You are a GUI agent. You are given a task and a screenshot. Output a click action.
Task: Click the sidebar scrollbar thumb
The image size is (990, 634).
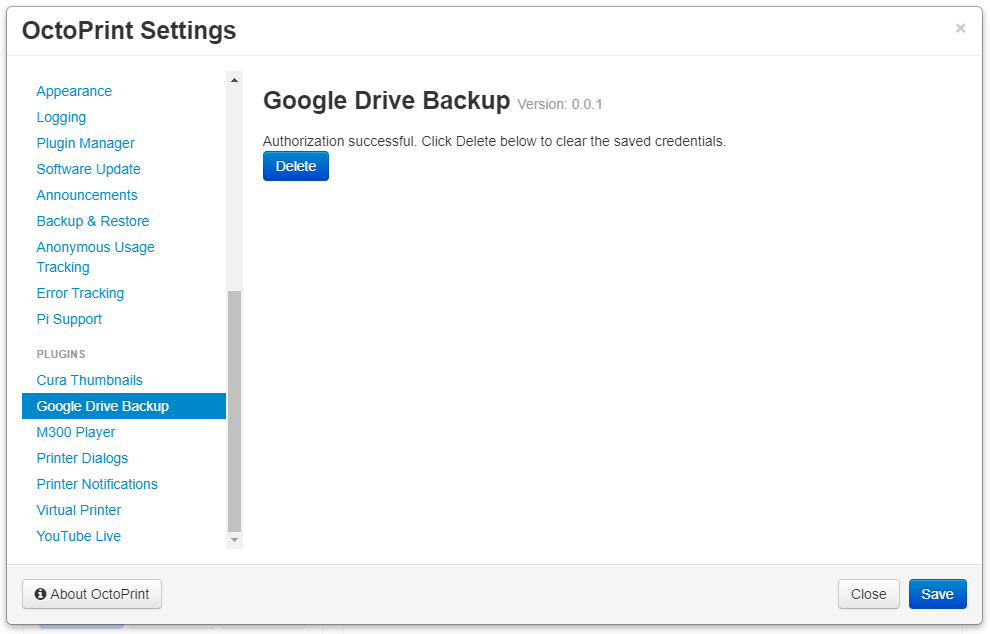click(x=234, y=411)
